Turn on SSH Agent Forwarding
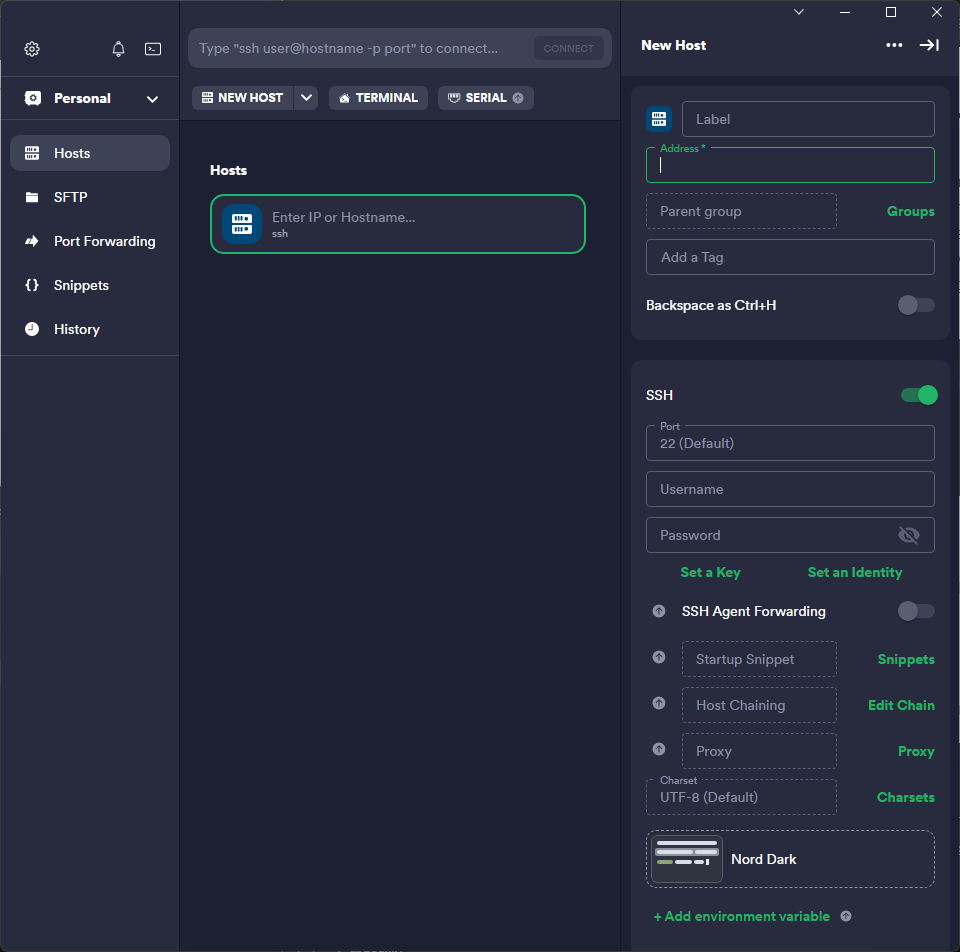This screenshot has width=960, height=952. [915, 611]
